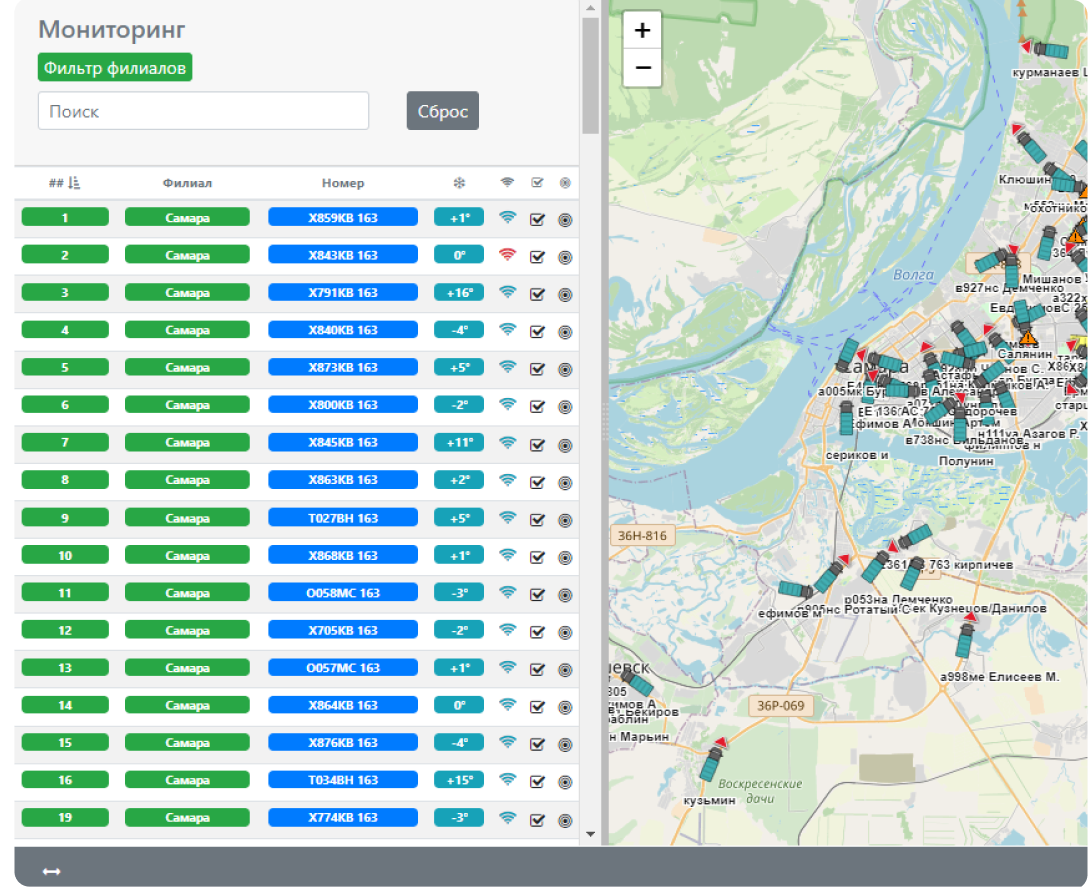Click the Сброс reset button
Screen dimensions: 1088x890
tap(443, 111)
